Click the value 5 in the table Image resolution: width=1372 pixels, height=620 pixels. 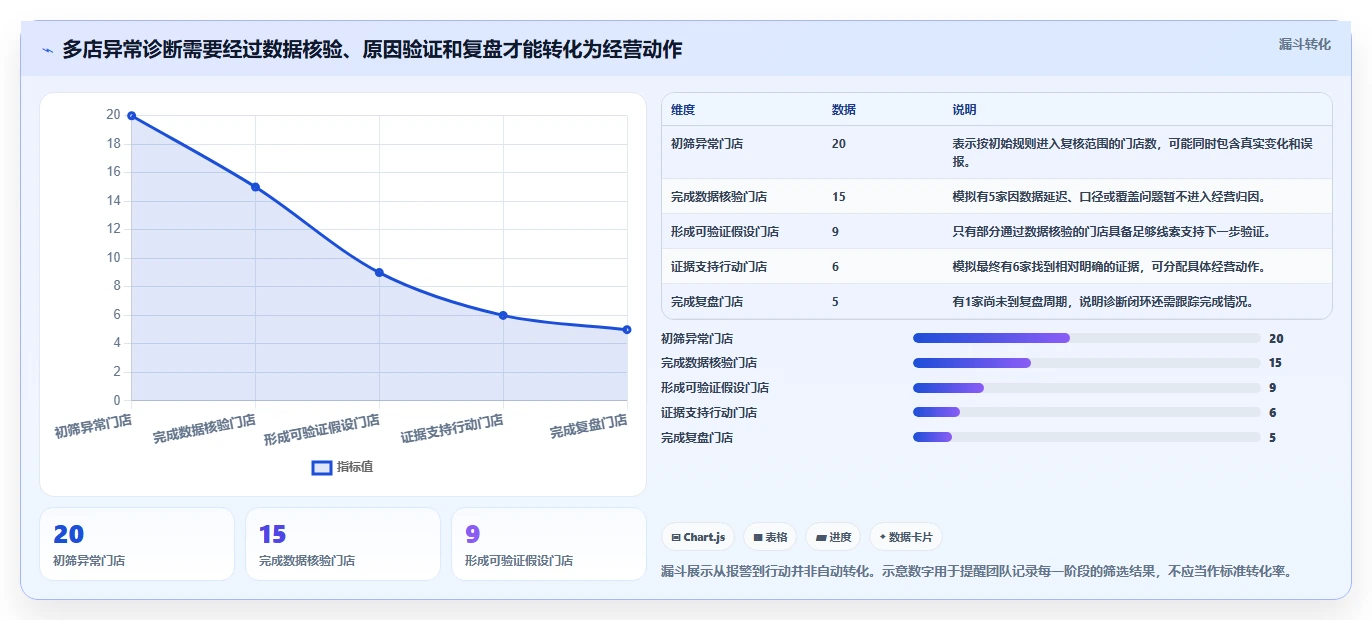click(x=835, y=302)
